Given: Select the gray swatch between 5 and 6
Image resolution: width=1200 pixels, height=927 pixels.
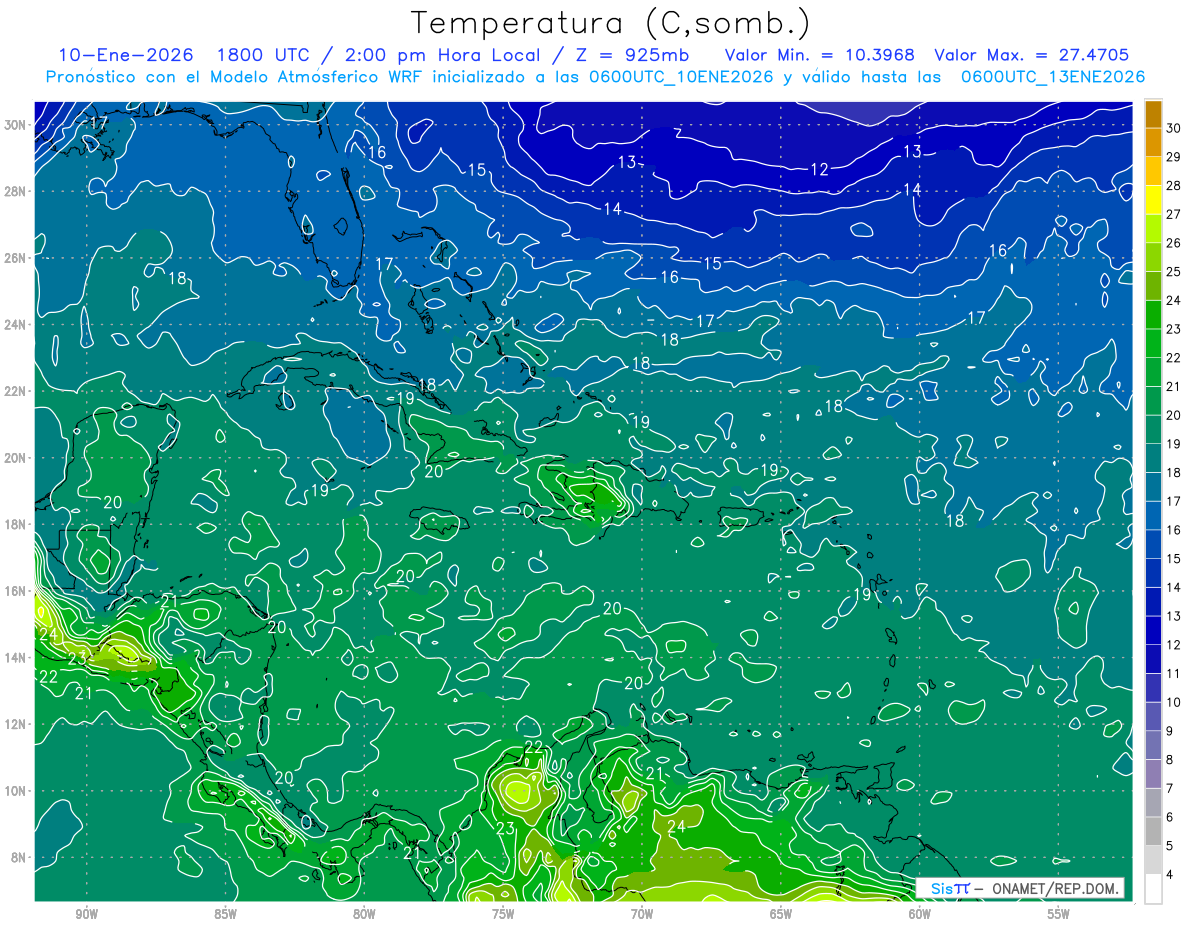Looking at the screenshot, I should (x=1153, y=831).
